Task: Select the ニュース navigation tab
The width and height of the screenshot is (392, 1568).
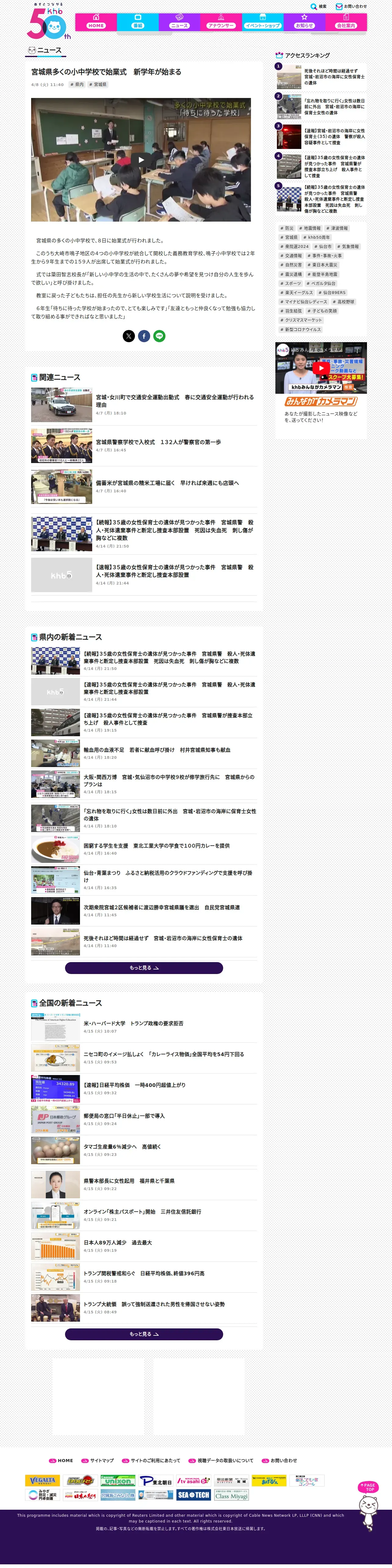Action: [180, 21]
